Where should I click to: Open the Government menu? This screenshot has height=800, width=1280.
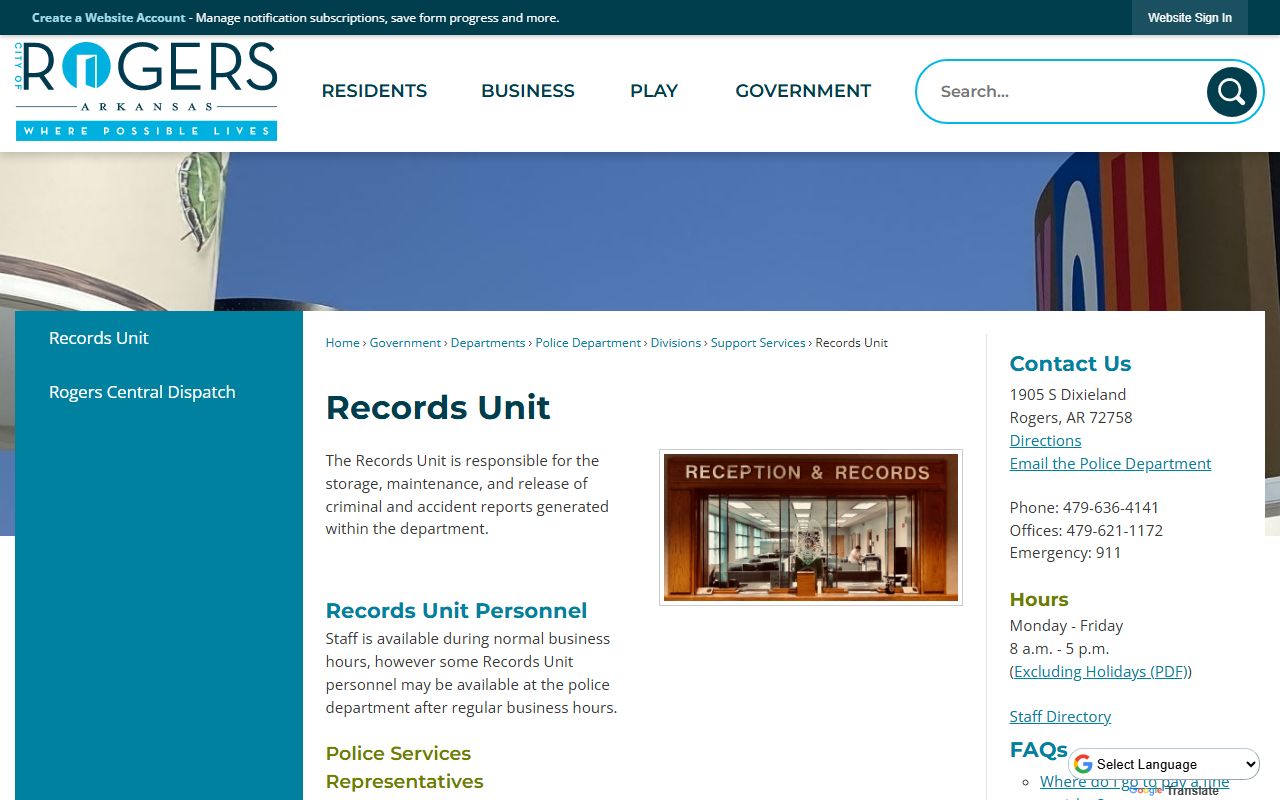click(x=803, y=91)
